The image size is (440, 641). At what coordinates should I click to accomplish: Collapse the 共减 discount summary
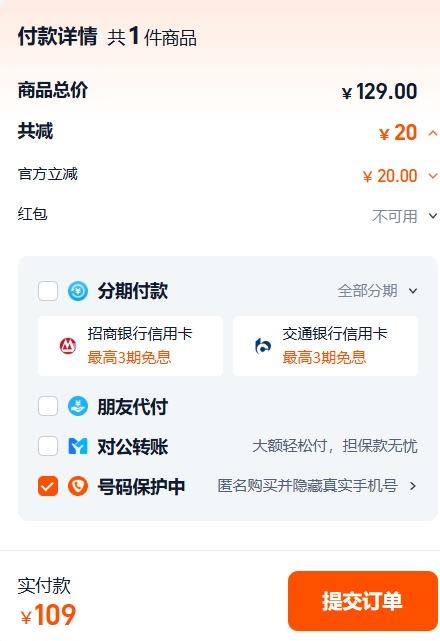pos(433,133)
